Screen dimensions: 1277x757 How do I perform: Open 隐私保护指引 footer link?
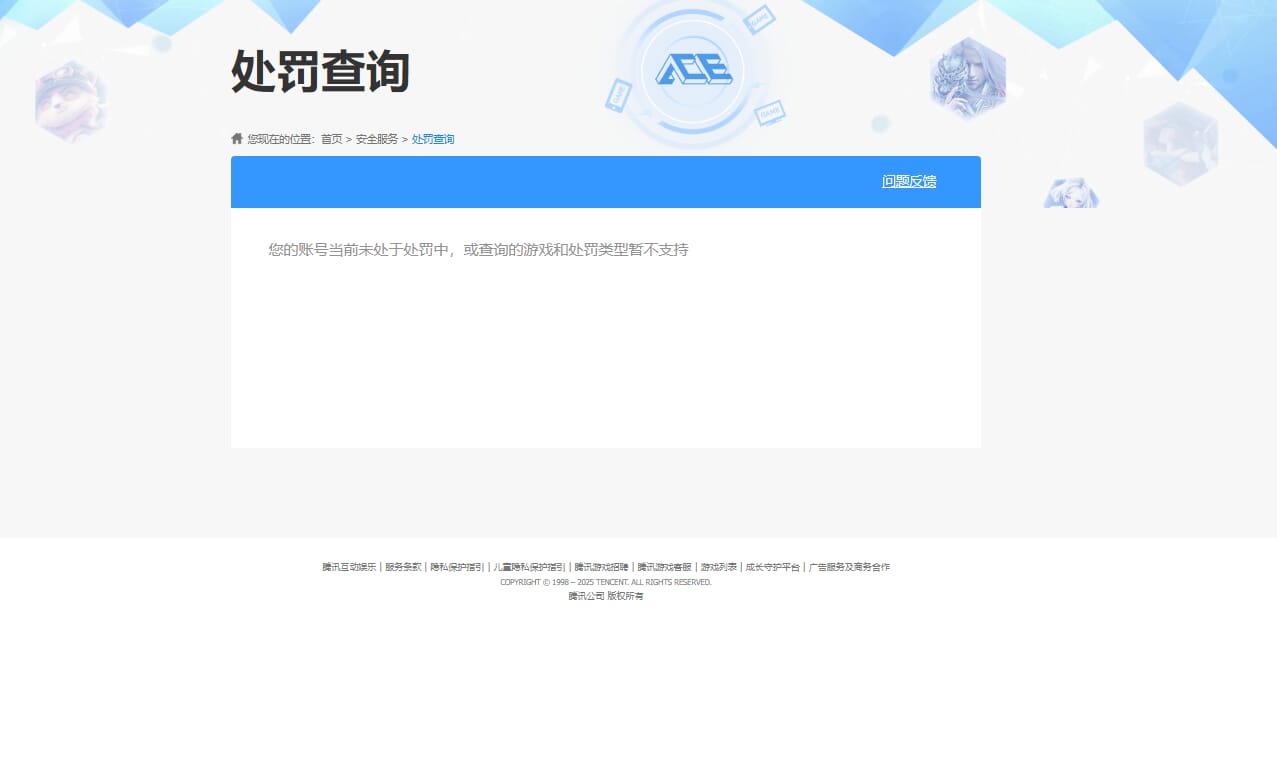[x=457, y=567]
